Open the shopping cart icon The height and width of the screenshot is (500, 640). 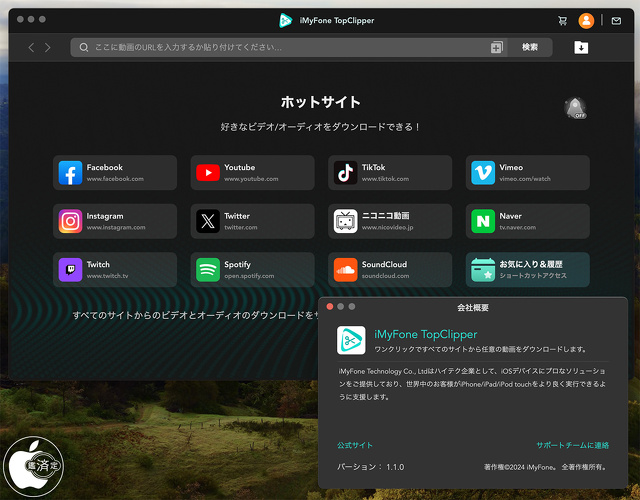(x=562, y=20)
